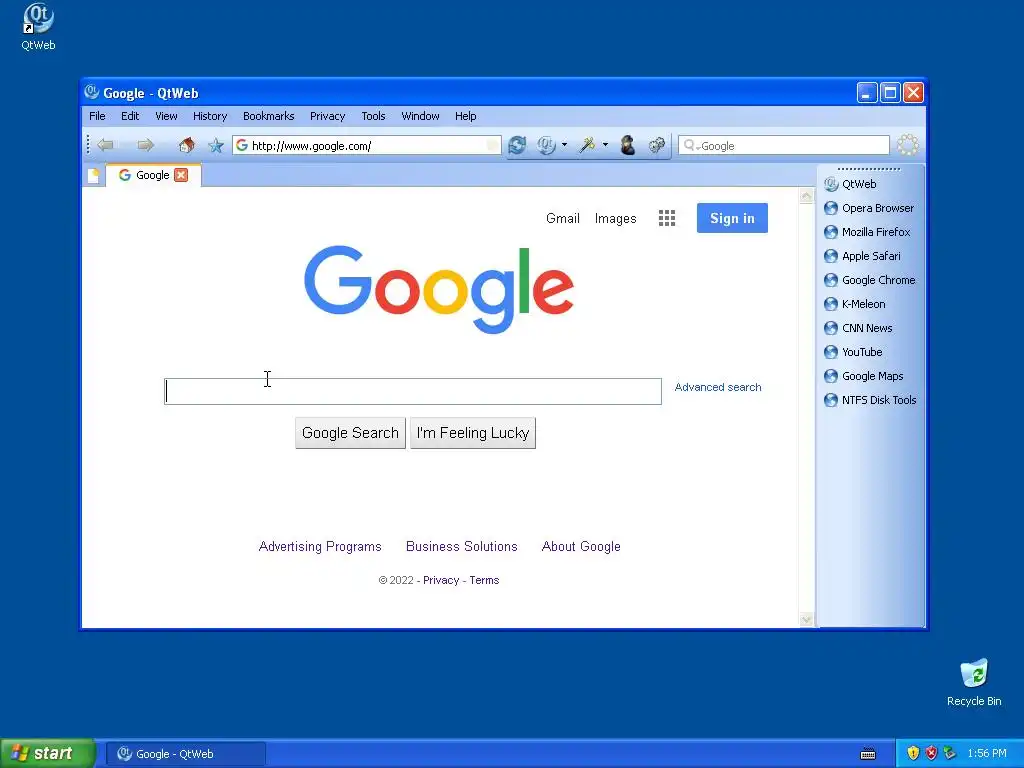Open the Recycle Bin desktop icon
The height and width of the screenshot is (768, 1024).
click(974, 683)
